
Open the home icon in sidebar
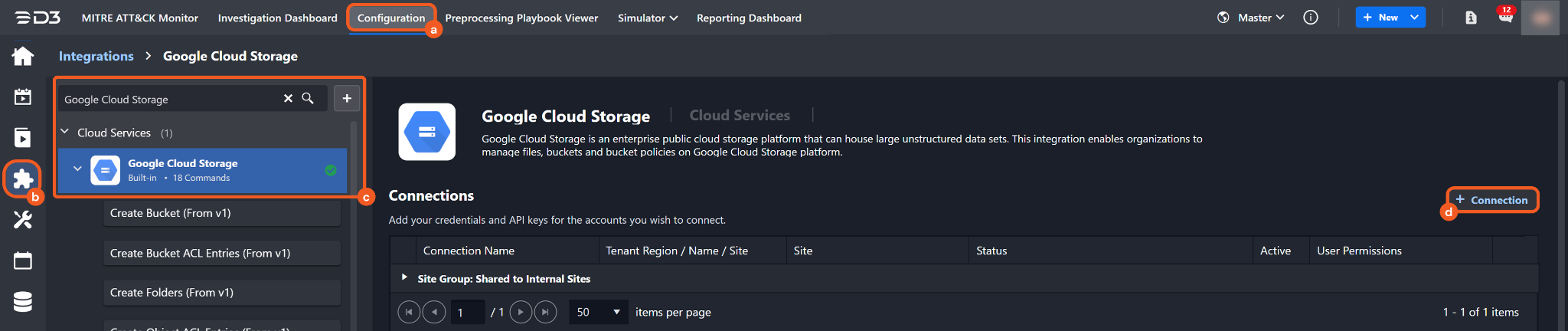tap(23, 56)
